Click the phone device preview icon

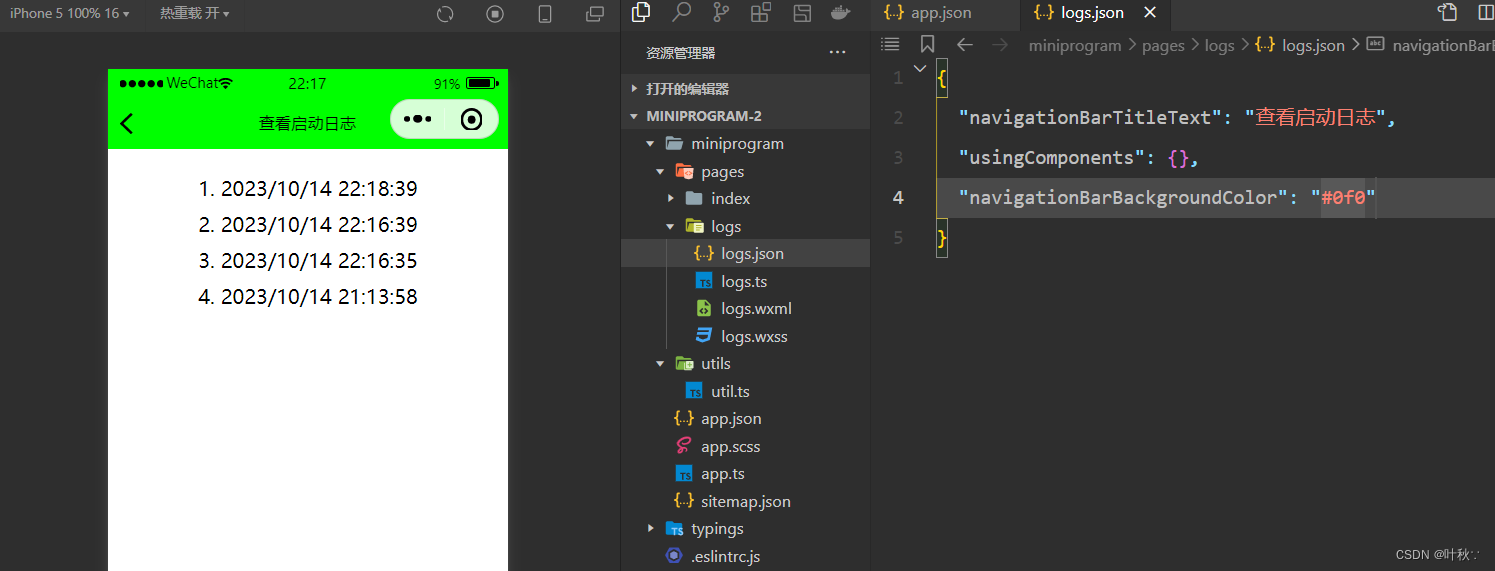[545, 14]
